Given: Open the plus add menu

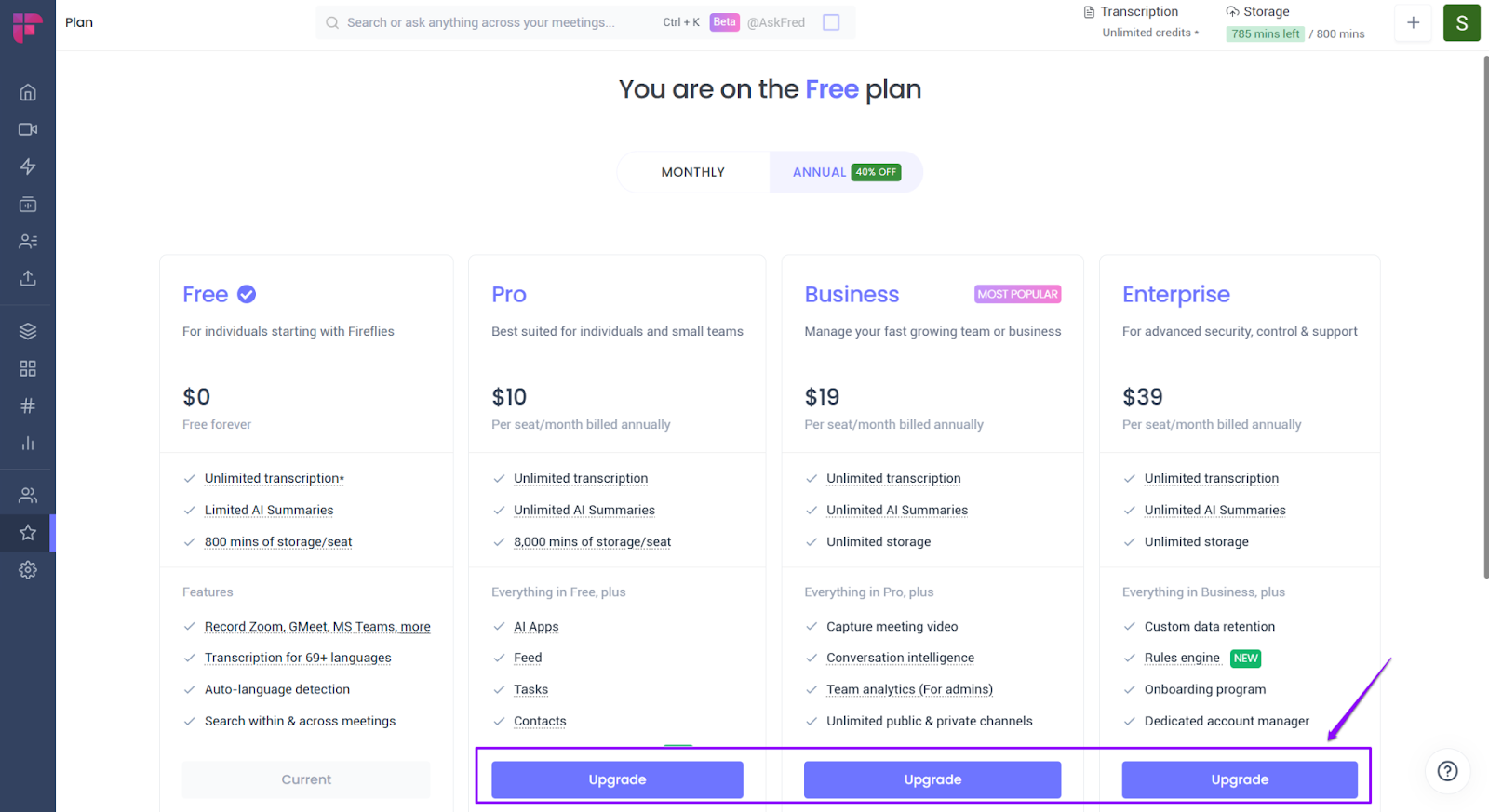Looking at the screenshot, I should pos(1413,22).
